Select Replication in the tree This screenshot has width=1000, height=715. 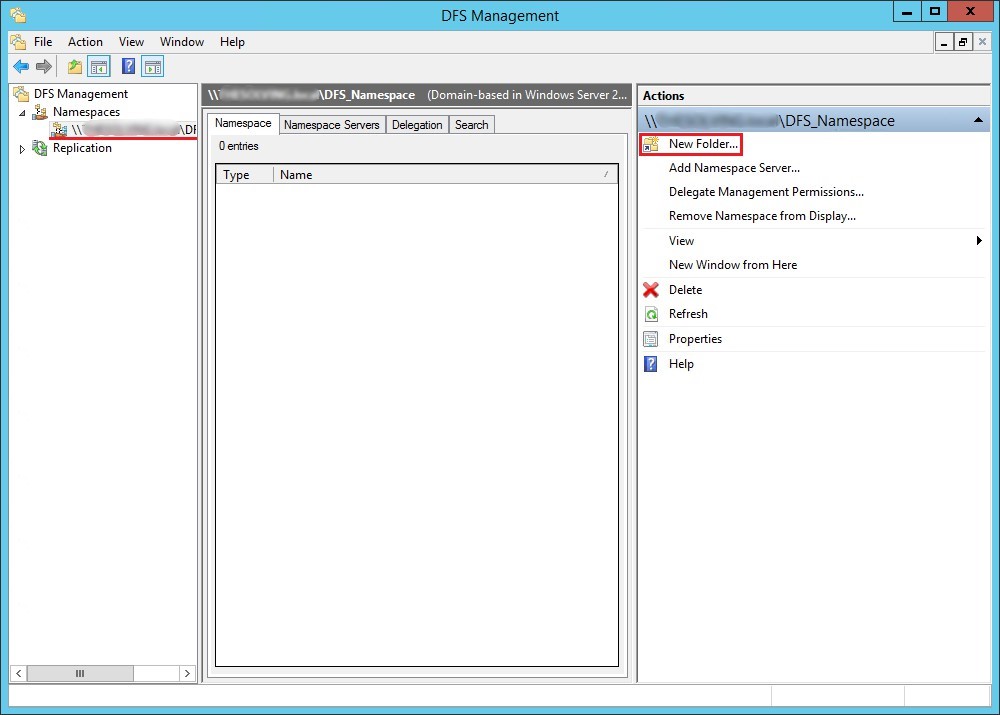(x=82, y=148)
